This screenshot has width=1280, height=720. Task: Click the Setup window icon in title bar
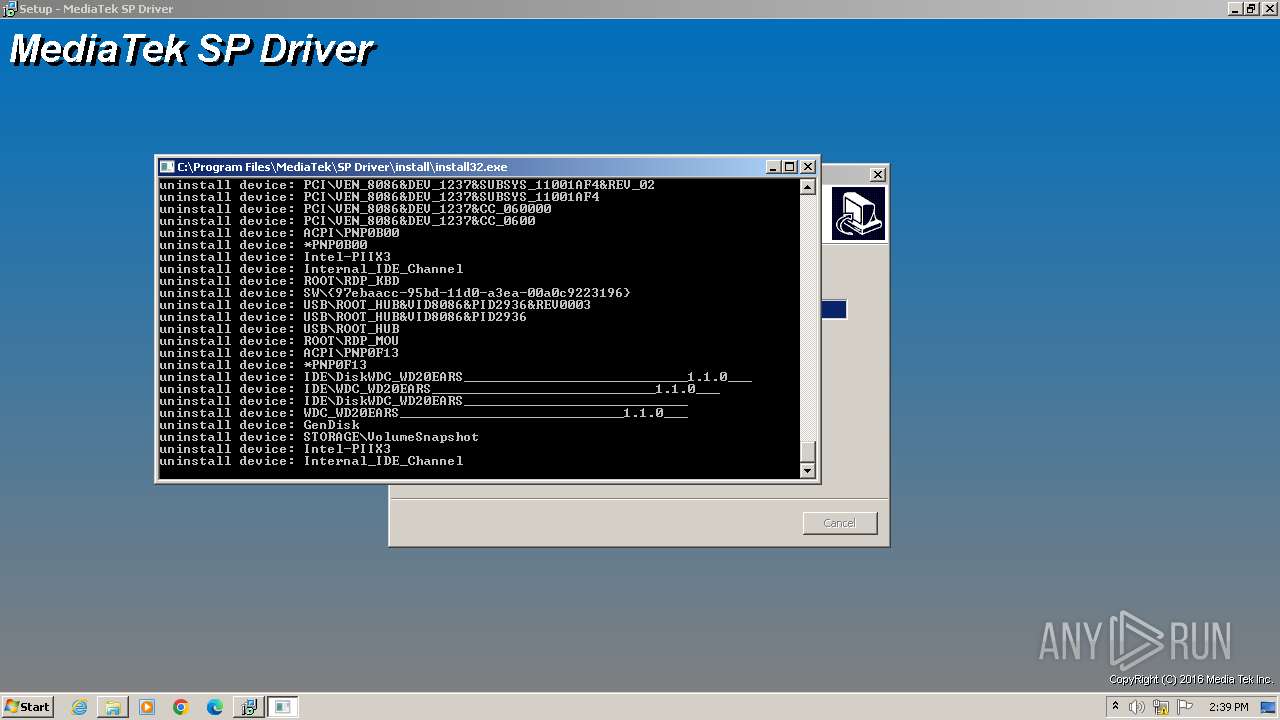tap(9, 8)
